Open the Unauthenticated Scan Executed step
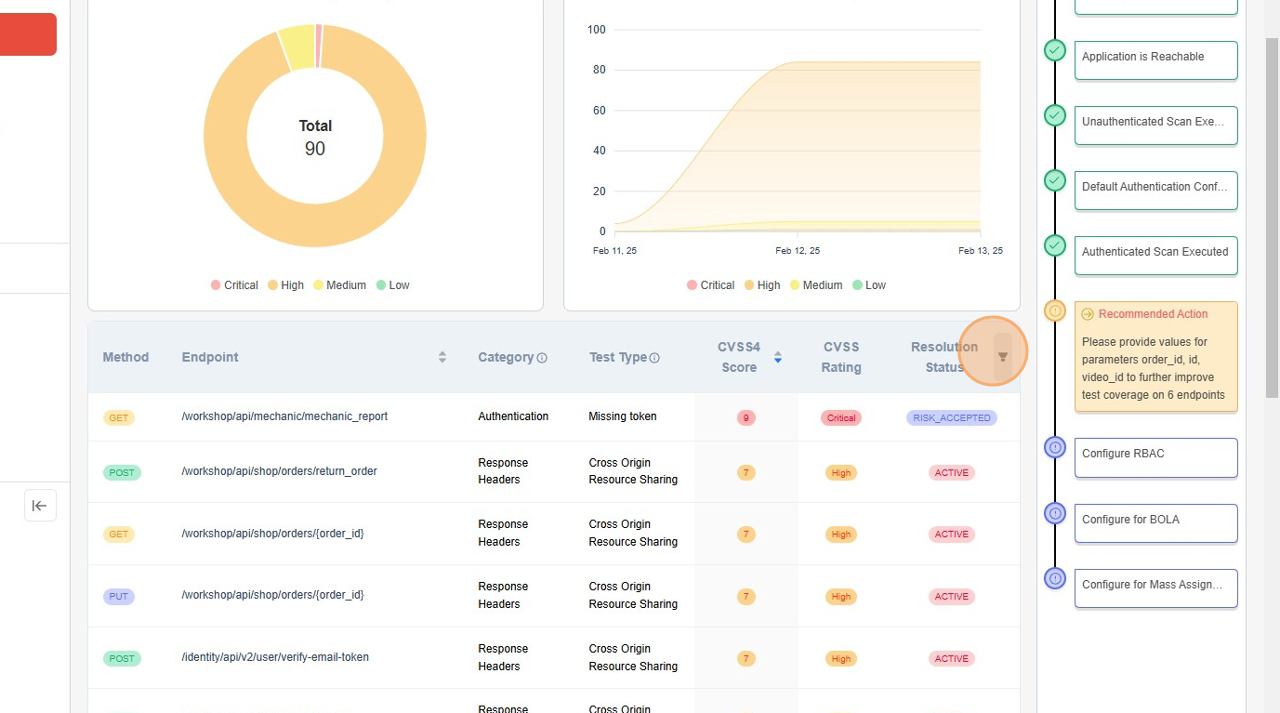The height and width of the screenshot is (713, 1280). click(x=1155, y=123)
